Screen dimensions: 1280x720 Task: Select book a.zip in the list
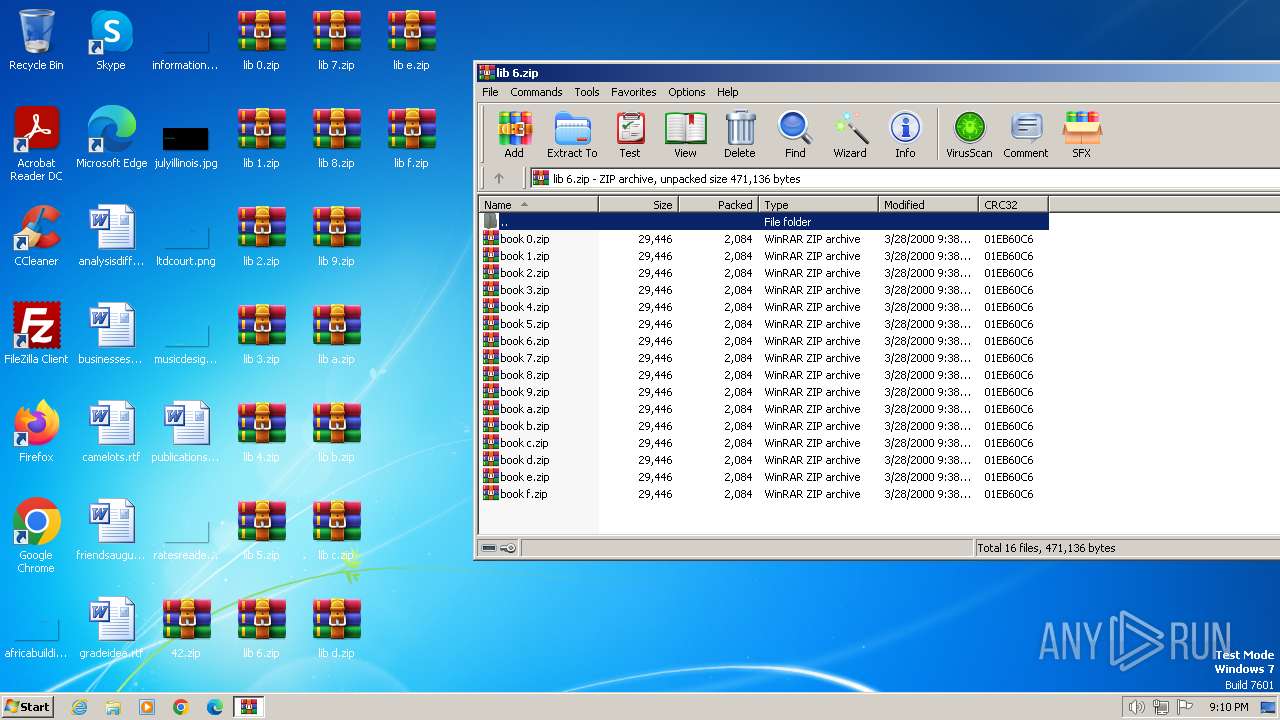click(x=764, y=409)
